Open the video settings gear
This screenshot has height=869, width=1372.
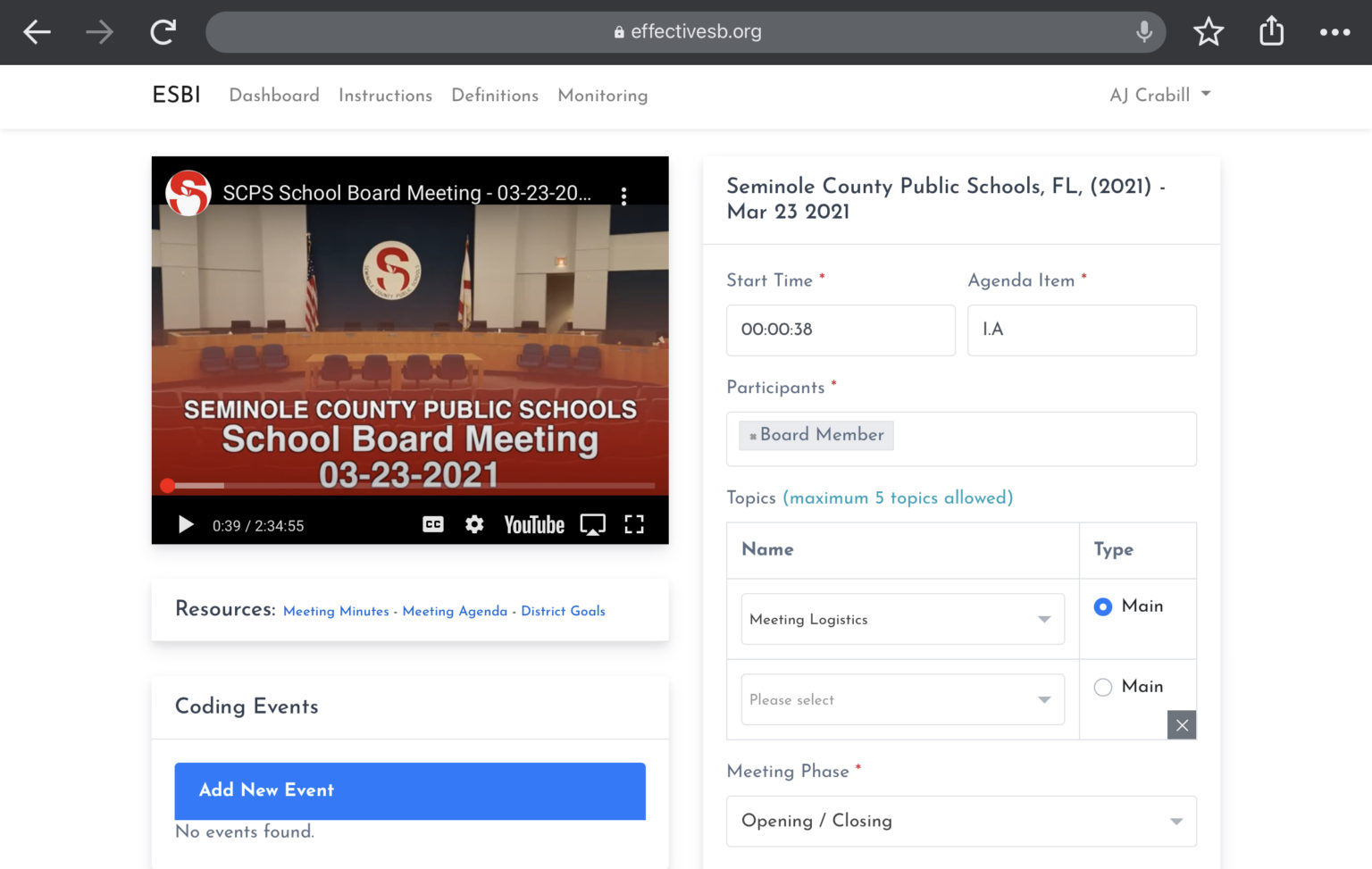tap(474, 524)
